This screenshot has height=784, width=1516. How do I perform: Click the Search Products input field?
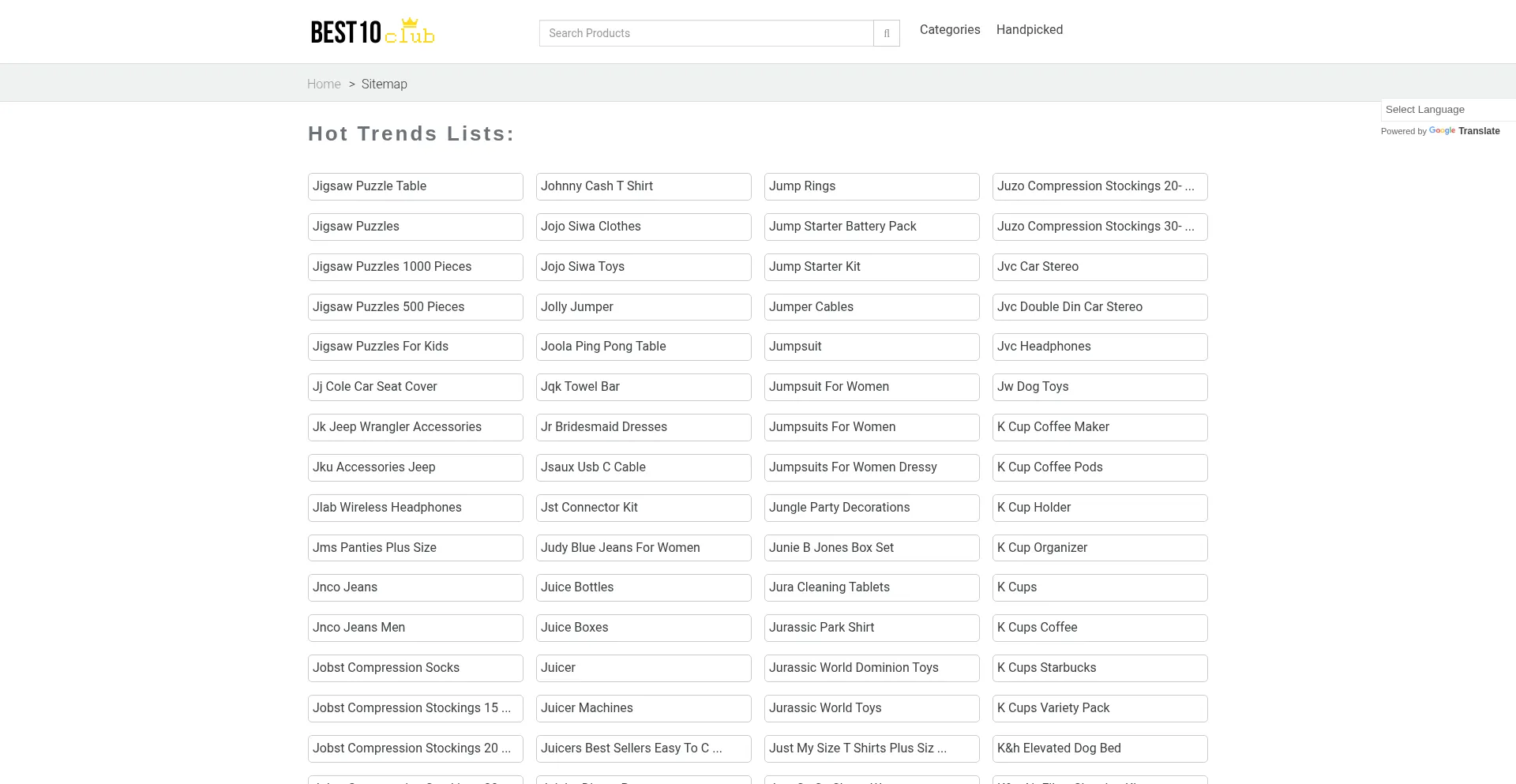coord(706,33)
